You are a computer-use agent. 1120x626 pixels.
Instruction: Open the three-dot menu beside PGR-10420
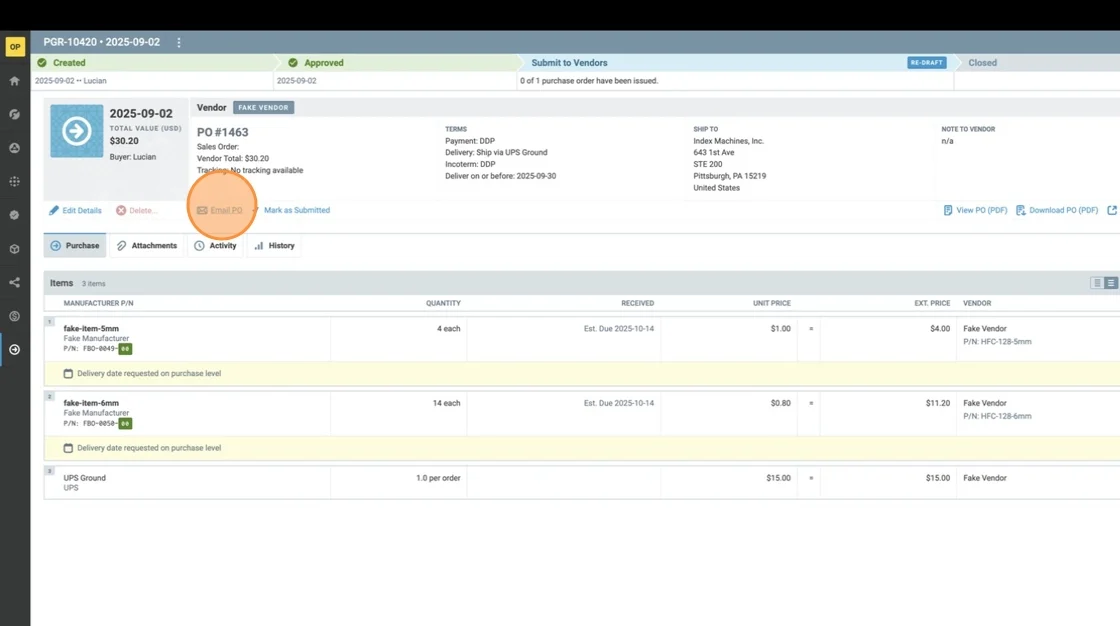(x=179, y=43)
